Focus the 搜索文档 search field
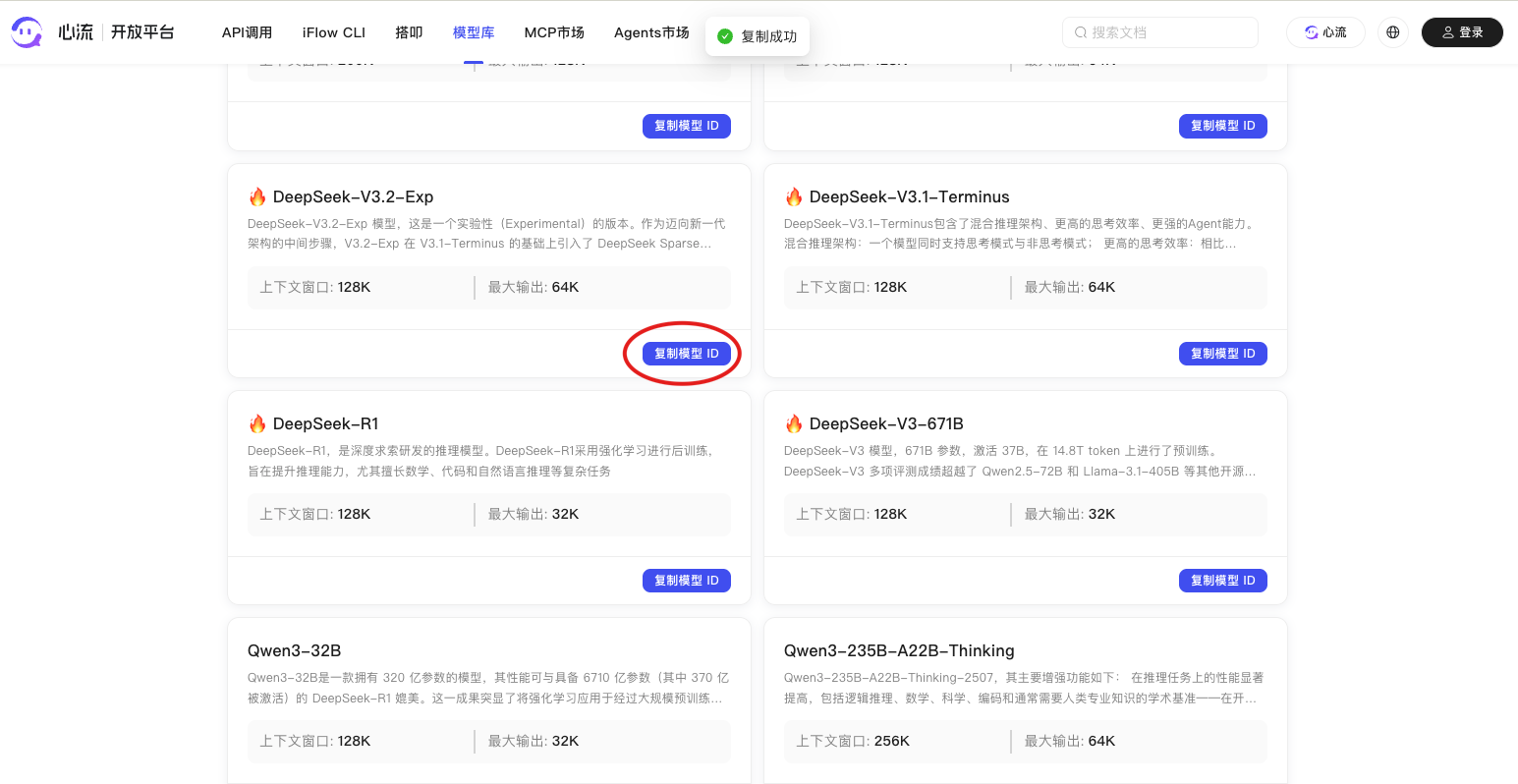Viewport: 1518px width, 784px height. pyautogui.click(x=1160, y=32)
